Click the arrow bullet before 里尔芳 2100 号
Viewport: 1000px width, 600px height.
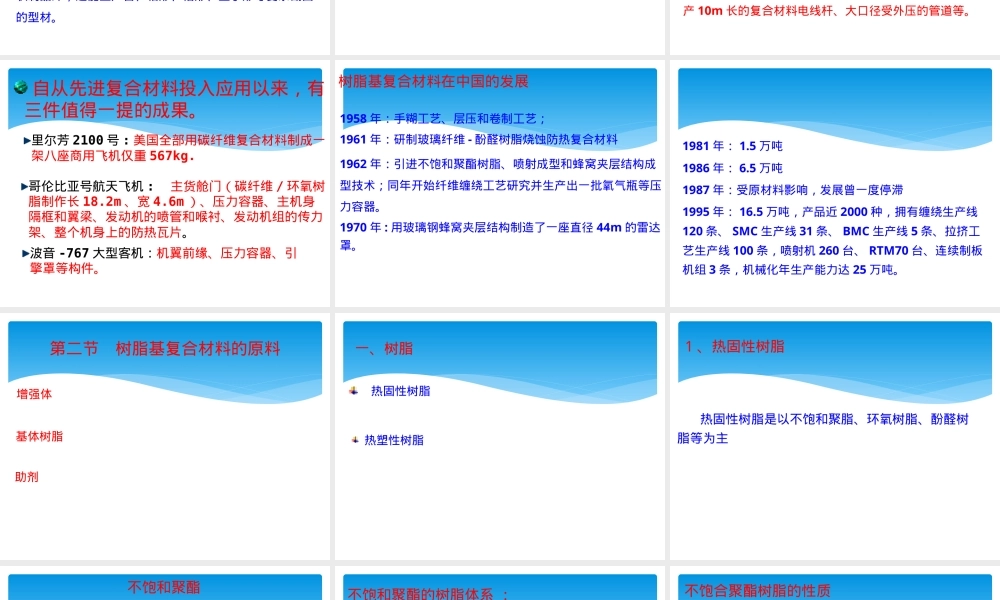pyautogui.click(x=27, y=140)
